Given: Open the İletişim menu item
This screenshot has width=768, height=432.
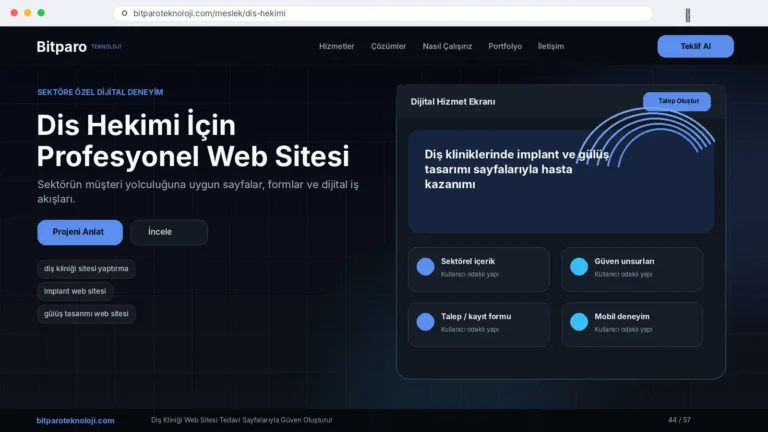Looking at the screenshot, I should click(x=551, y=46).
